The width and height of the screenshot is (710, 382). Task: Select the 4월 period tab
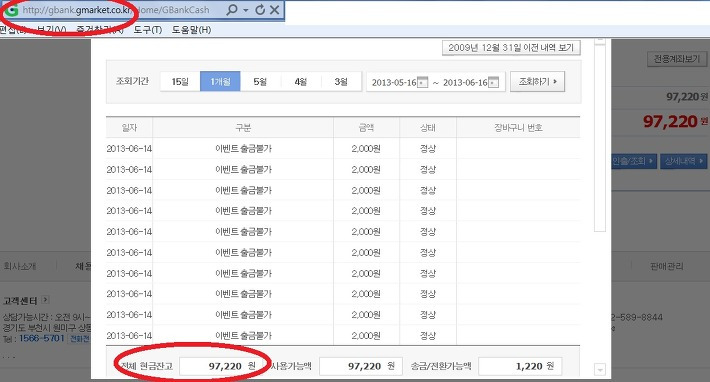click(301, 82)
